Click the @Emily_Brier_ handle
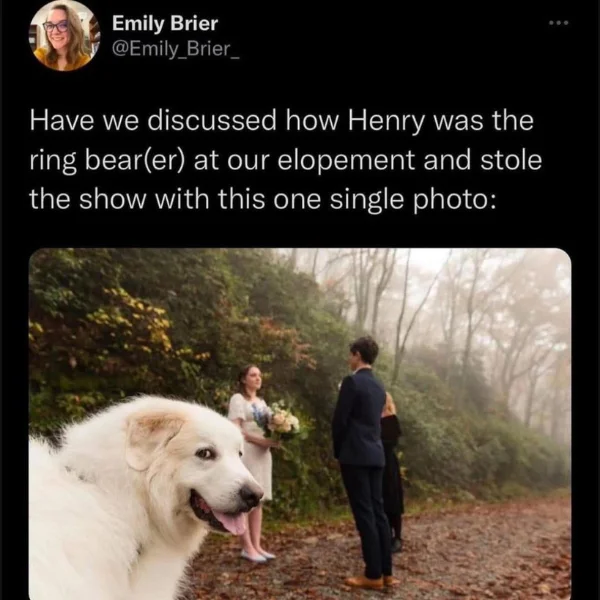 pyautogui.click(x=176, y=49)
